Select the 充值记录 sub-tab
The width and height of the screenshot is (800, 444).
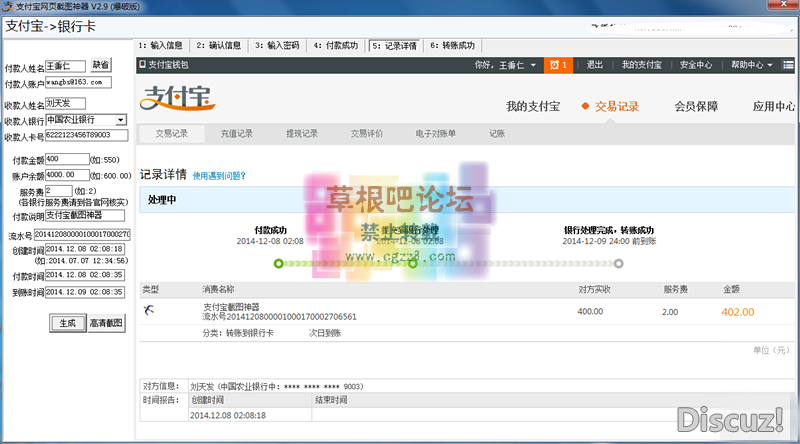pyautogui.click(x=237, y=134)
